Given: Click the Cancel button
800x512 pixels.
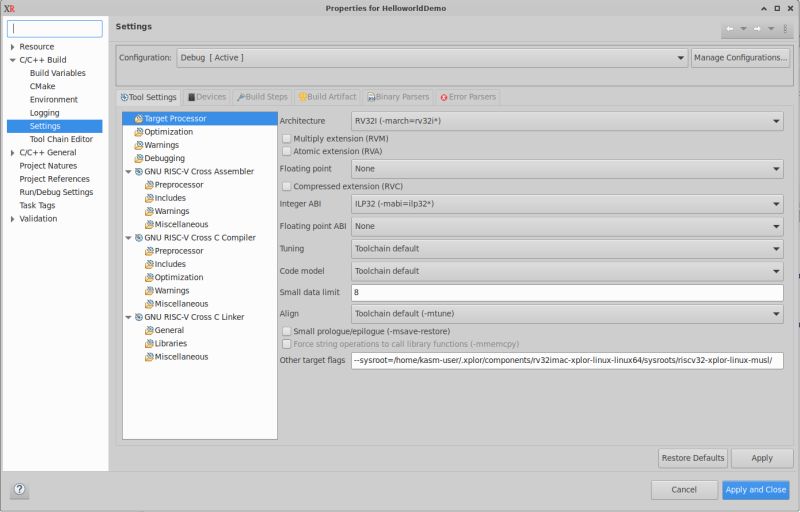Looking at the screenshot, I should 684,490.
